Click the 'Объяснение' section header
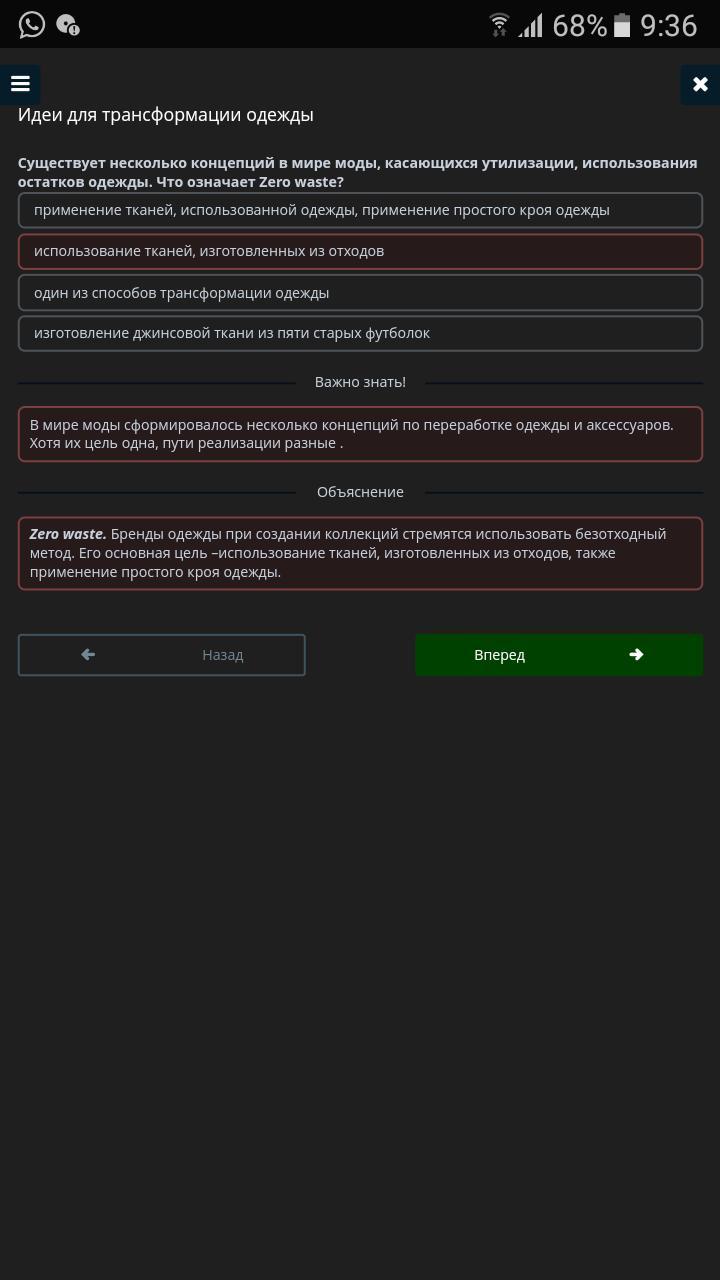Viewport: 720px width, 1280px height. 360,492
